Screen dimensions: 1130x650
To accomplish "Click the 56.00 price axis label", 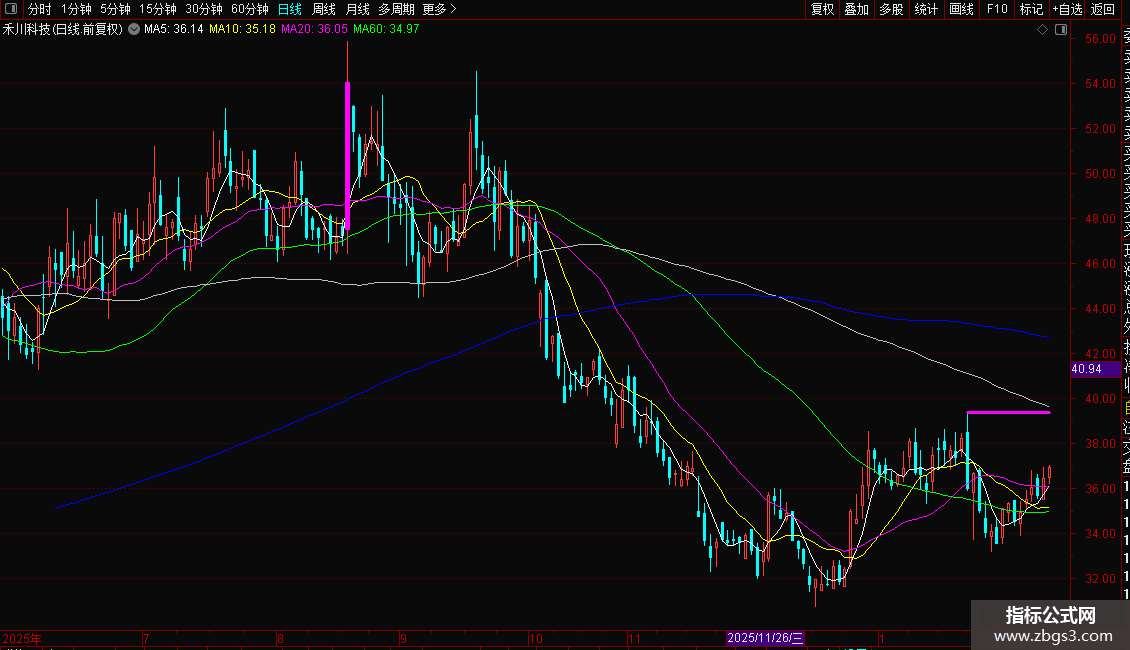I will 1100,39.
